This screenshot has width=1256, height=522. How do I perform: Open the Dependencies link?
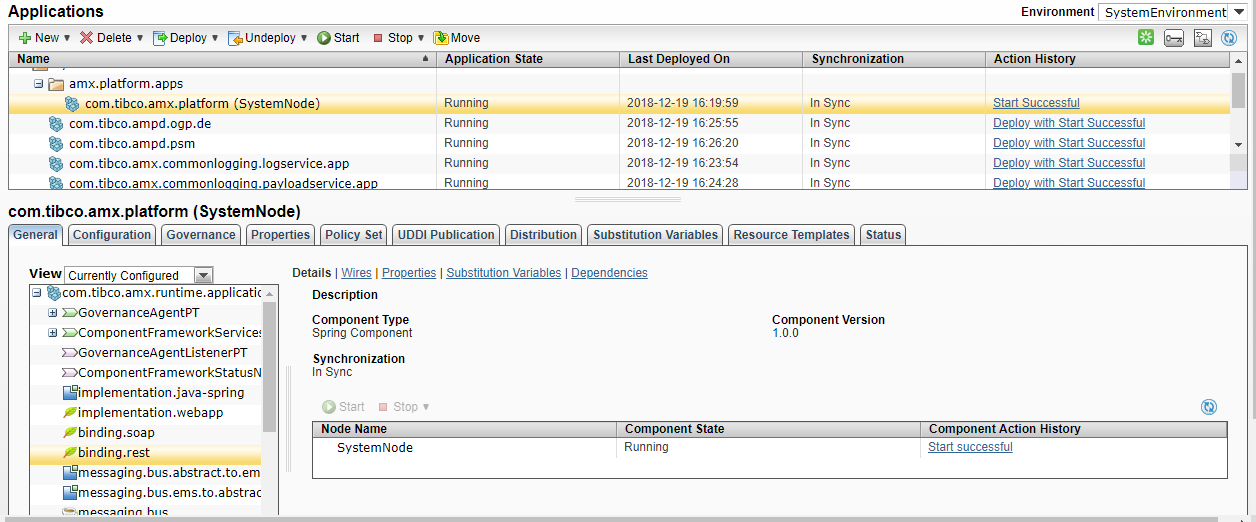tap(609, 273)
